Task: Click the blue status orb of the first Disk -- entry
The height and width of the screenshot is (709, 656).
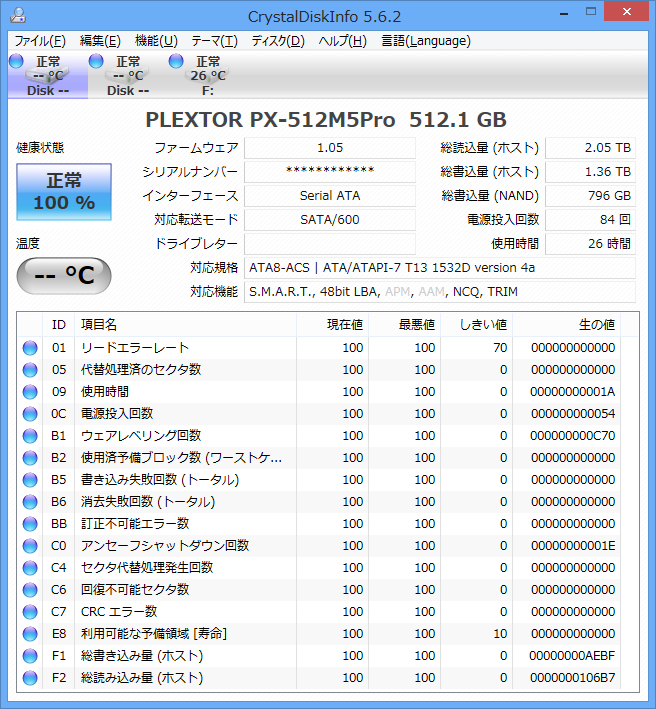Action: pyautogui.click(x=16, y=61)
